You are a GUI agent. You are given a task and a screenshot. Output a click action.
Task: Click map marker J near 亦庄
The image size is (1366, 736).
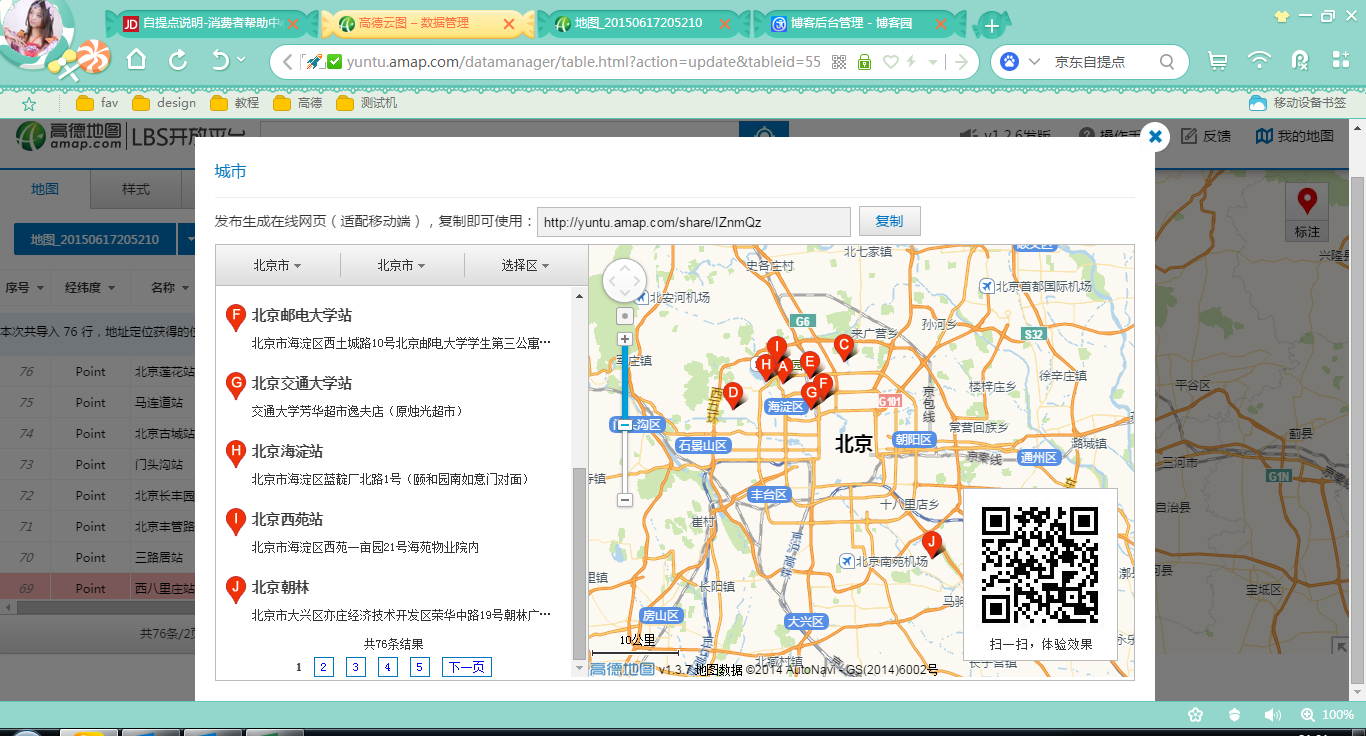(932, 545)
